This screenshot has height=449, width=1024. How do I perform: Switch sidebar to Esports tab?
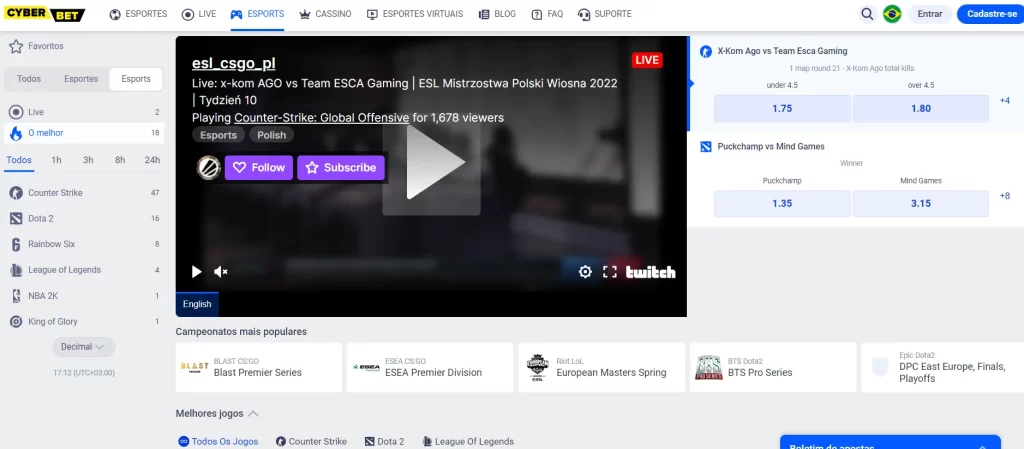click(136, 79)
